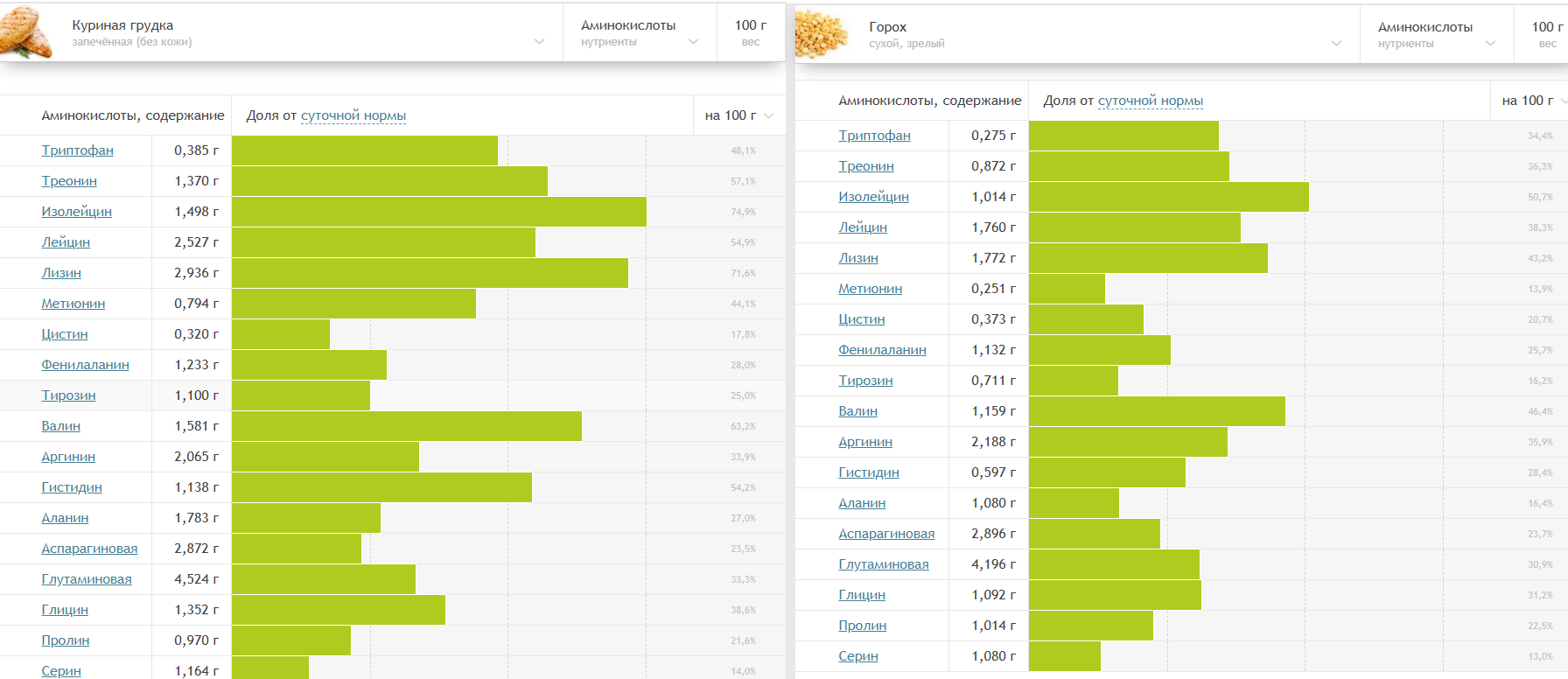The image size is (1568, 679).
Task: Click chicken Лизин bar showing 71,6%
Action: click(430, 273)
